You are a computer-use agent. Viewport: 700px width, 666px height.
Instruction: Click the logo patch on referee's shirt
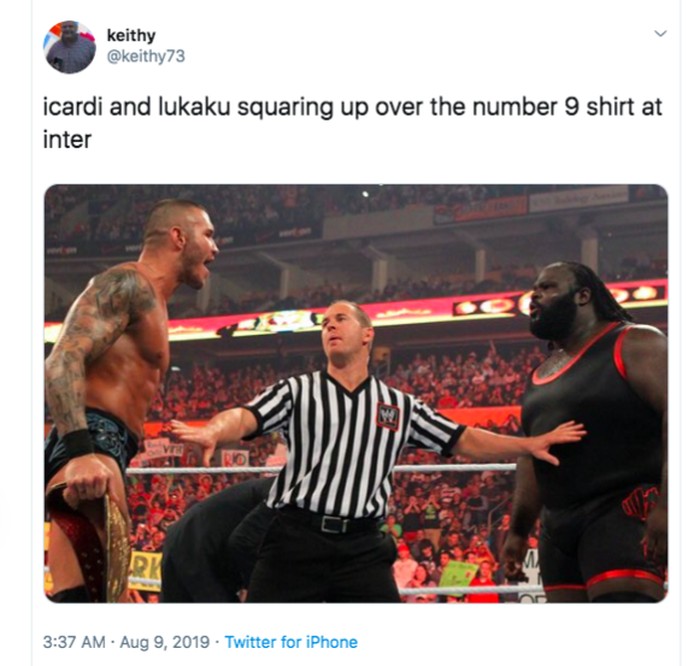pos(388,416)
